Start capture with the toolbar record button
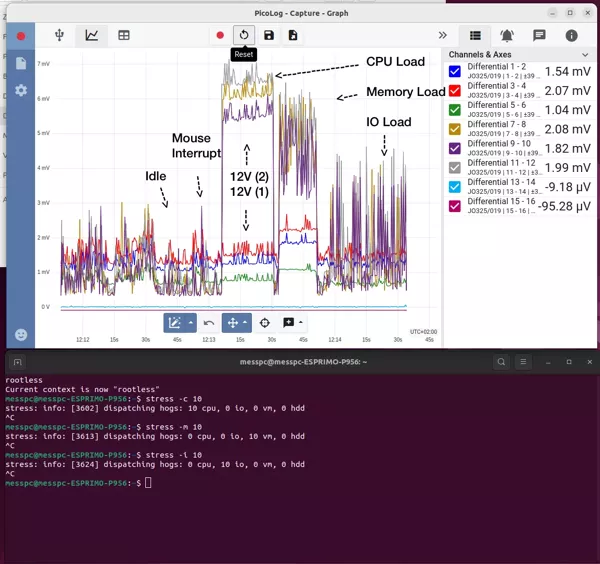Image resolution: width=600 pixels, height=564 pixels. [x=220, y=35]
